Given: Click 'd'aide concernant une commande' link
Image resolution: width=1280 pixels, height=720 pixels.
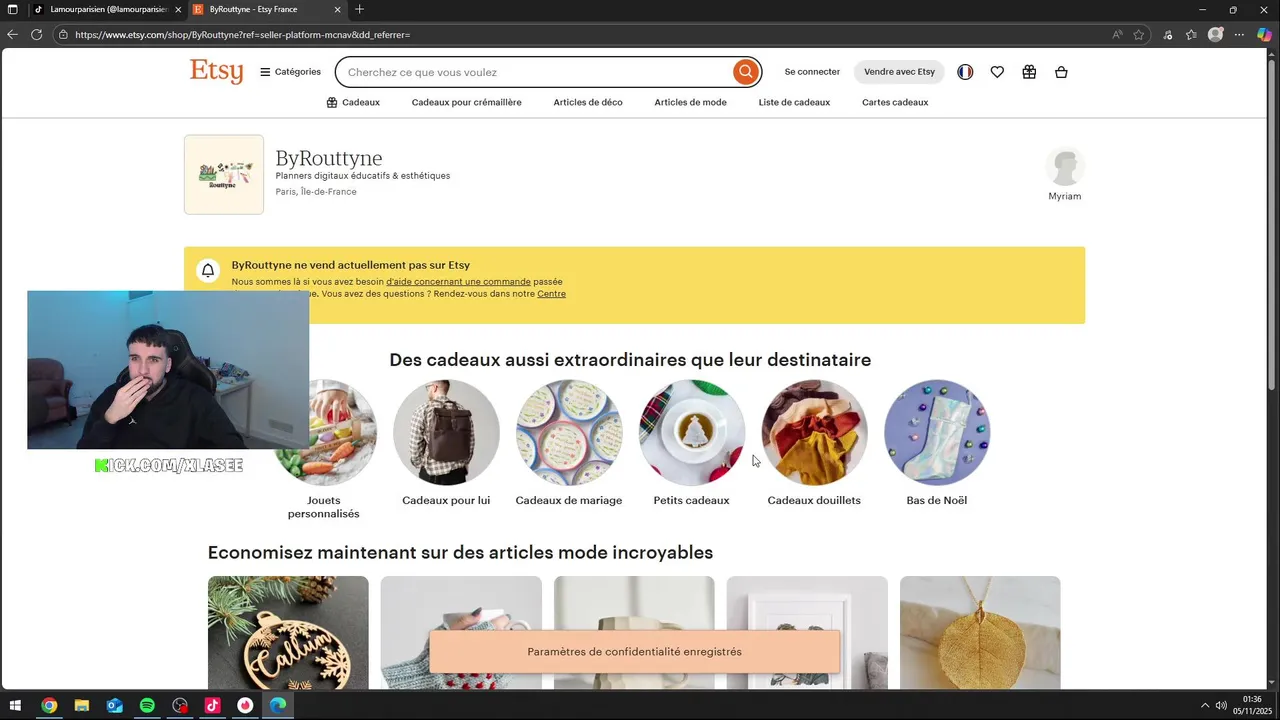Looking at the screenshot, I should tap(458, 282).
